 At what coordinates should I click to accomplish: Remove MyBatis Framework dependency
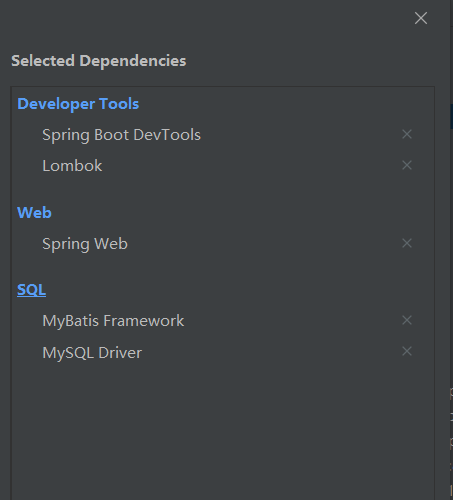407,320
